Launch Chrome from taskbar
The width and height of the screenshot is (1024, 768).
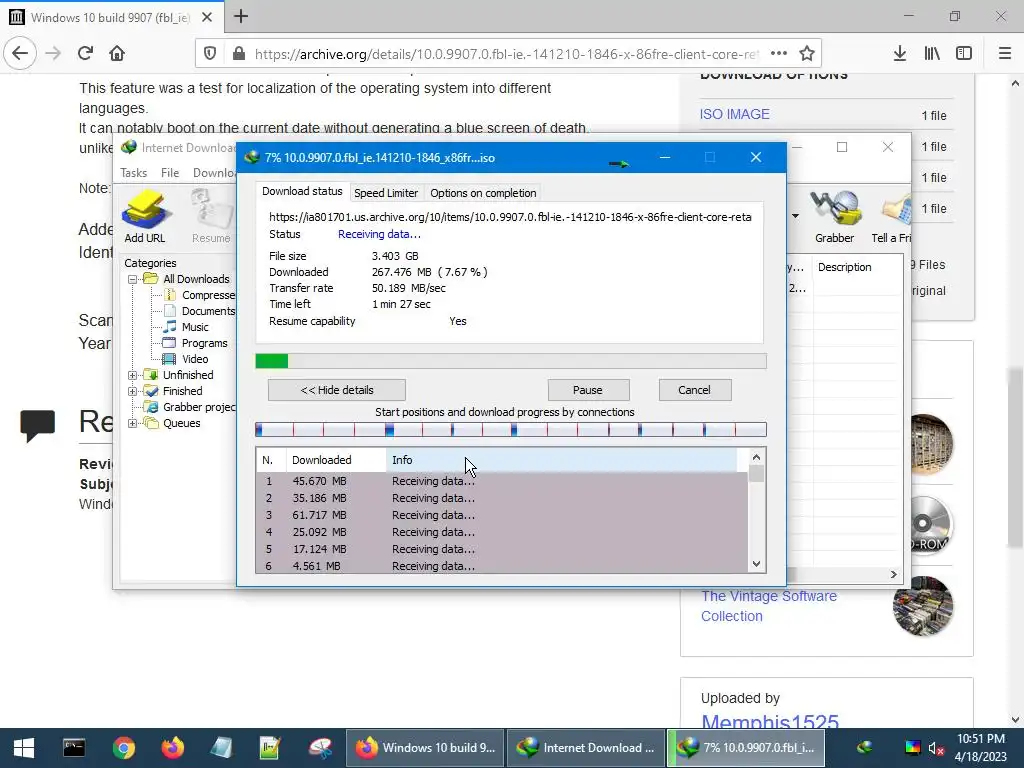pyautogui.click(x=123, y=748)
